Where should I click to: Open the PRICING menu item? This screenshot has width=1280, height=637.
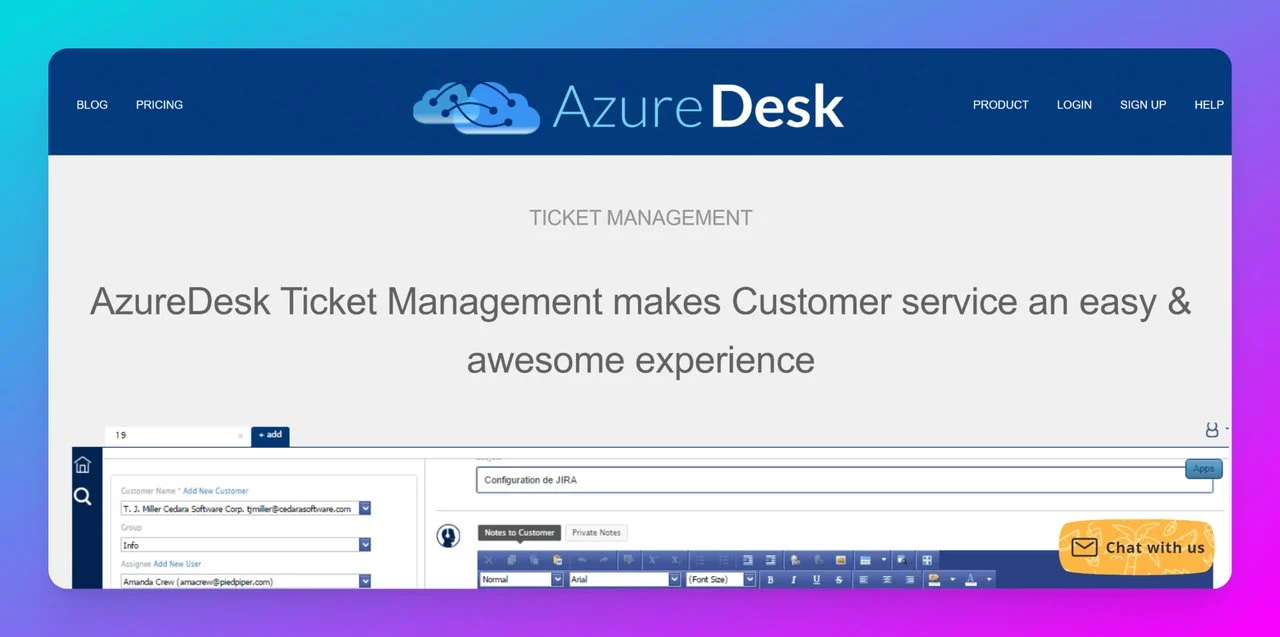click(159, 105)
